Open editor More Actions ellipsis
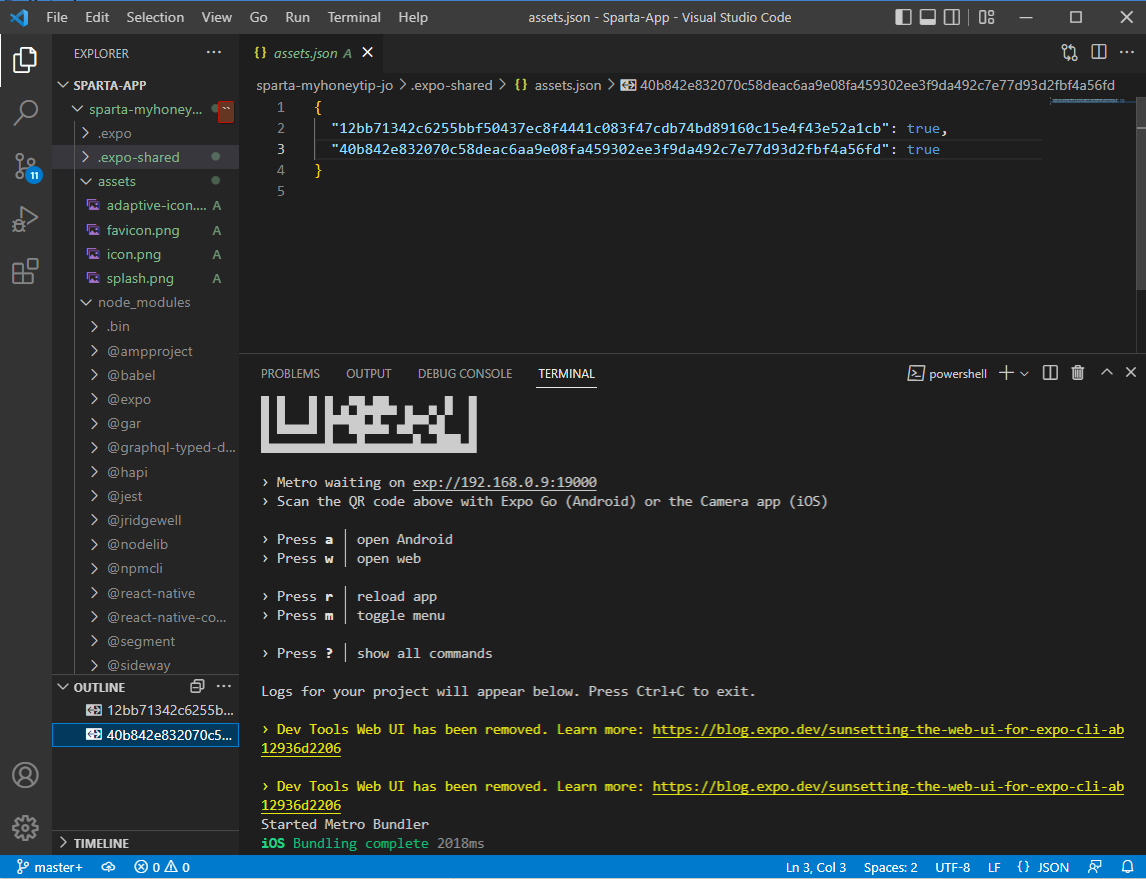This screenshot has height=879, width=1146. pyautogui.click(x=1126, y=52)
